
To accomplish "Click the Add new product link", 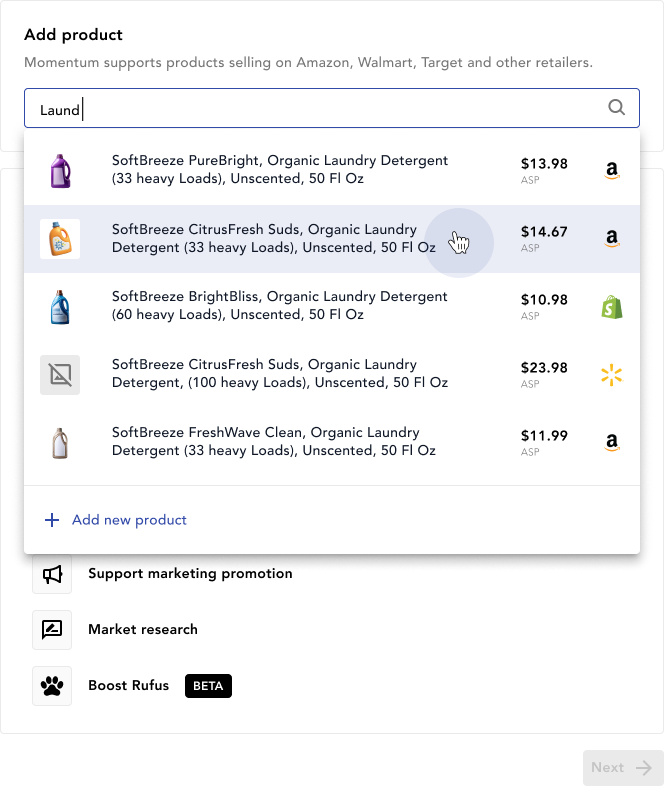I will click(129, 520).
